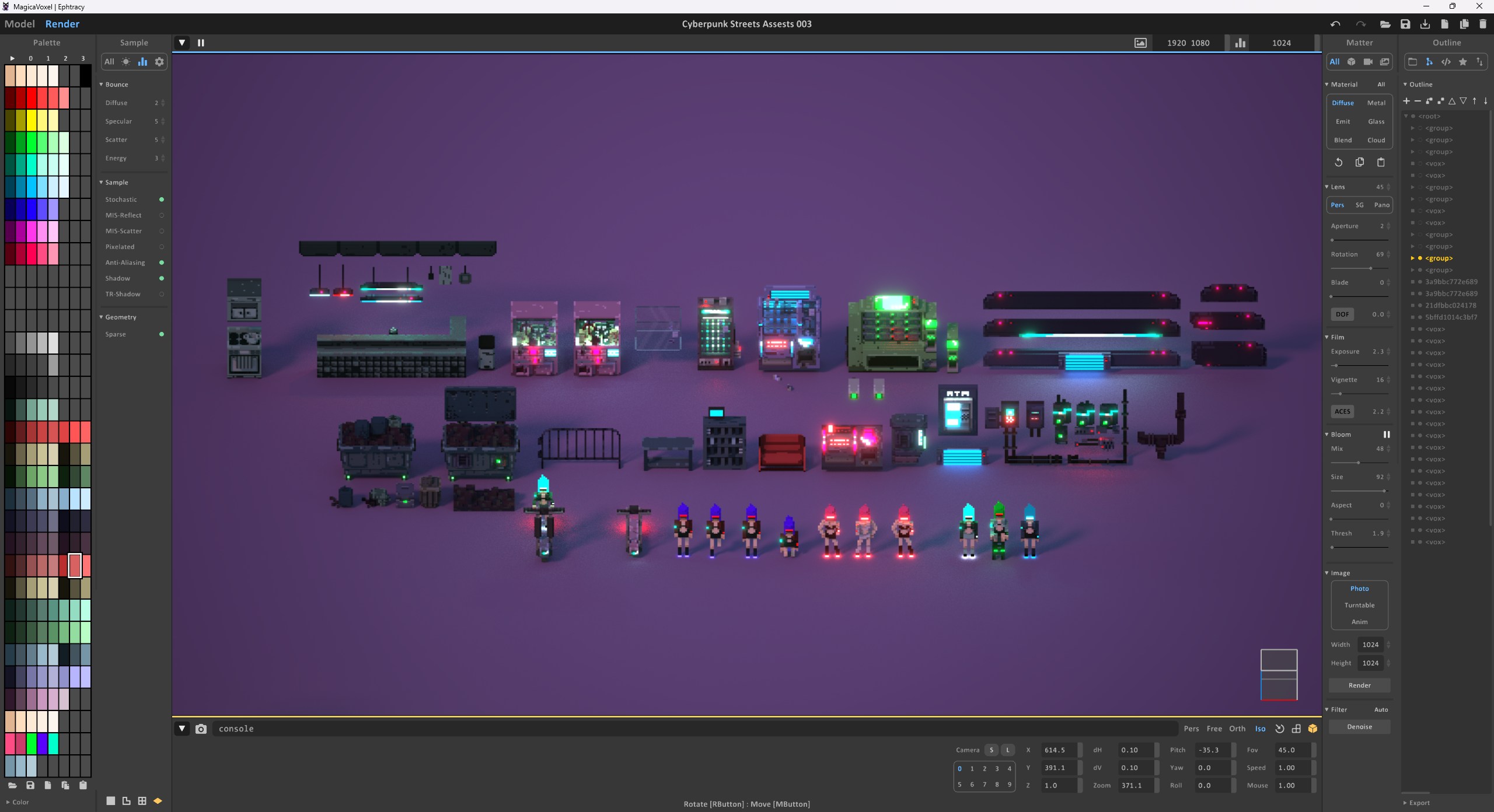Click the ACES tone mapping button
Screen dimensions: 1494x812
click(1342, 411)
